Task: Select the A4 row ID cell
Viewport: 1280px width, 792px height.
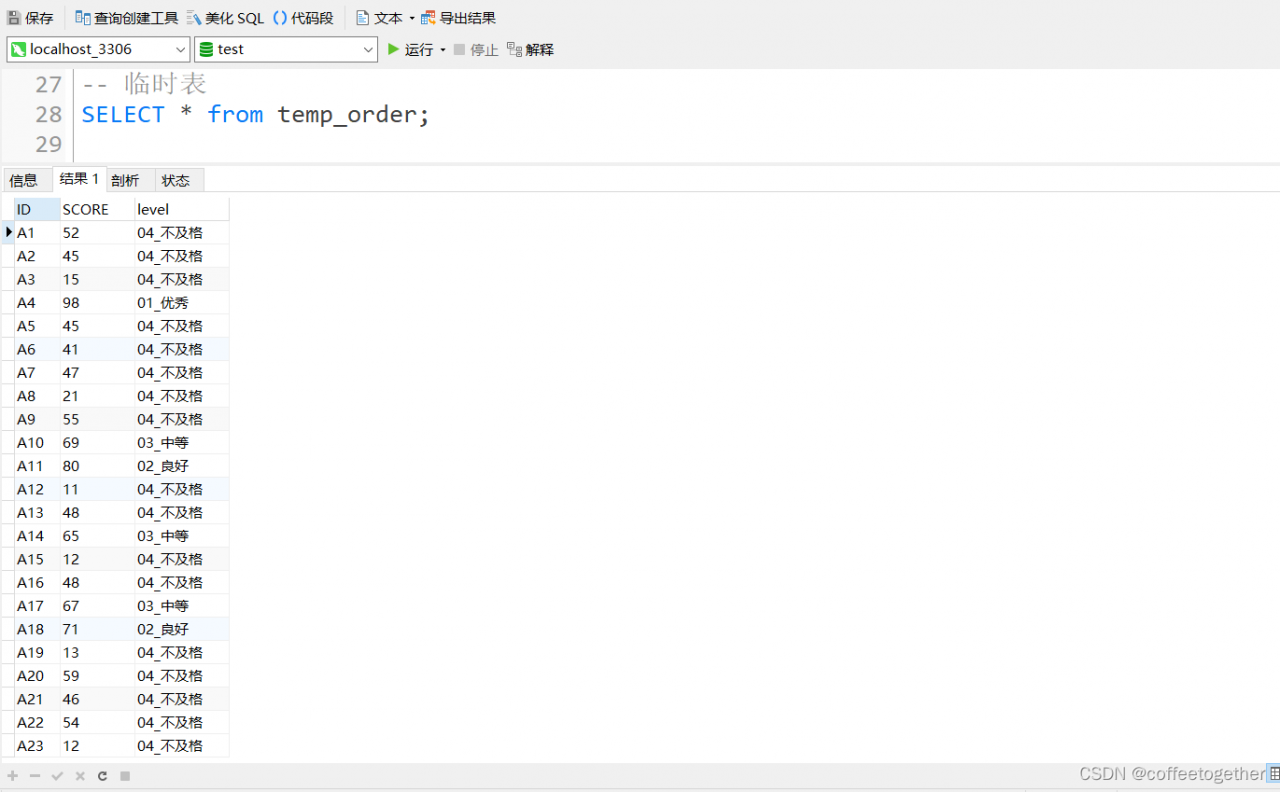Action: 37,302
